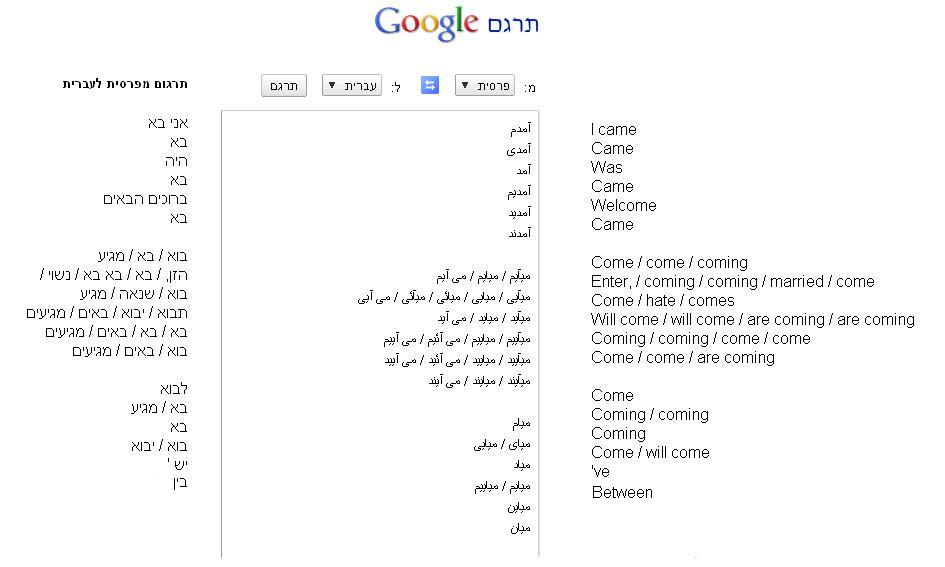Click the heading תרגום מפרסית לעברית
The height and width of the screenshot is (567, 945).
tap(125, 85)
